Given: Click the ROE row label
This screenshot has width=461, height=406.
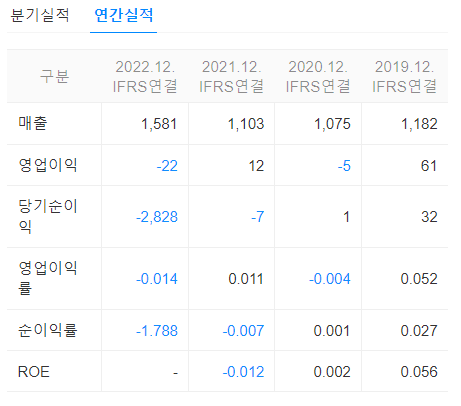Looking at the screenshot, I should point(34,372).
